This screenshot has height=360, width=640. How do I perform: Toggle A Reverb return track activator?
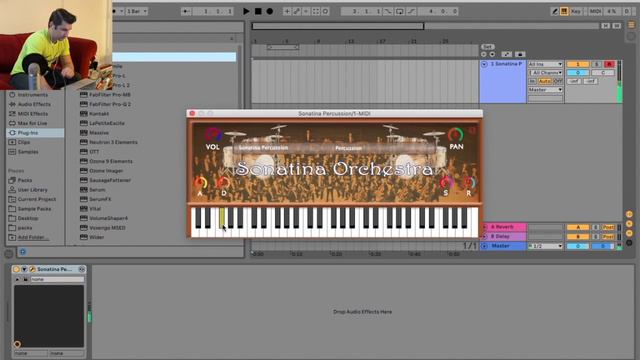[x=578, y=227]
